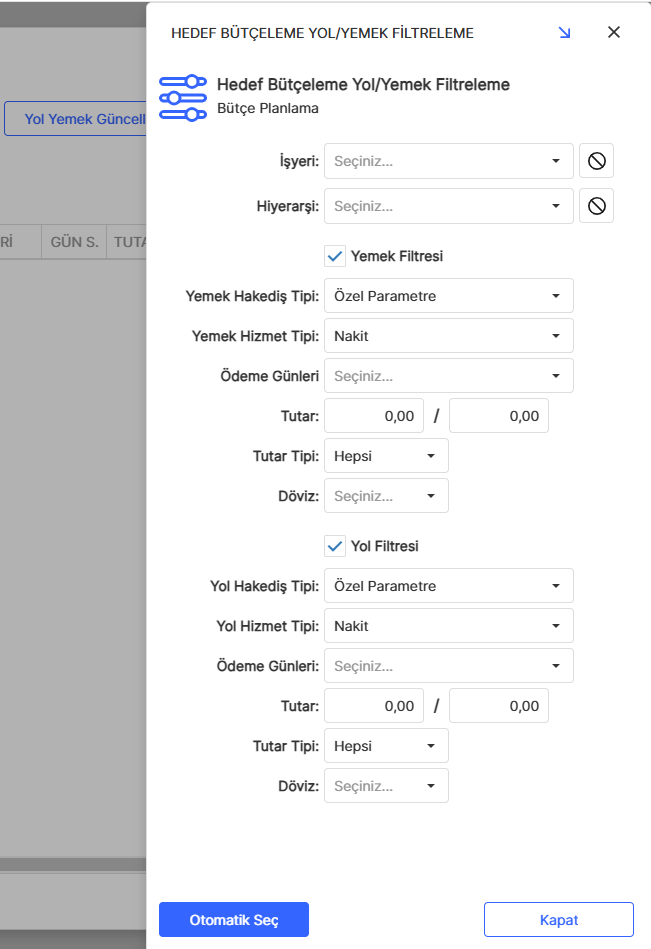
Task: Expand the Yemek Hizmet Tipi dropdown
Action: point(448,336)
